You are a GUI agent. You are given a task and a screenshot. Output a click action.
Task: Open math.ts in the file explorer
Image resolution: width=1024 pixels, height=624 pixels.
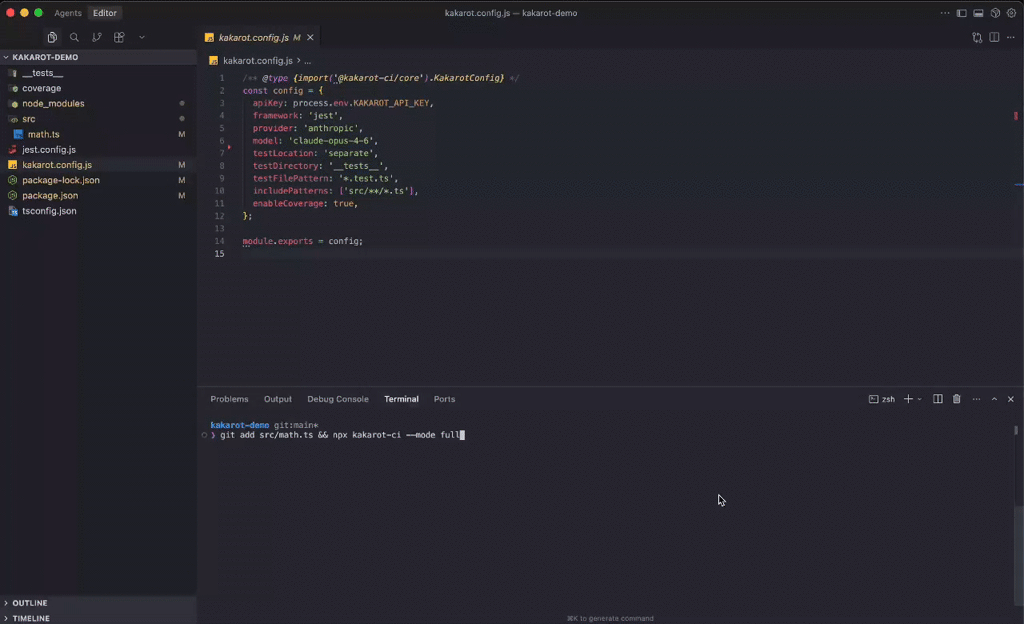click(x=43, y=134)
